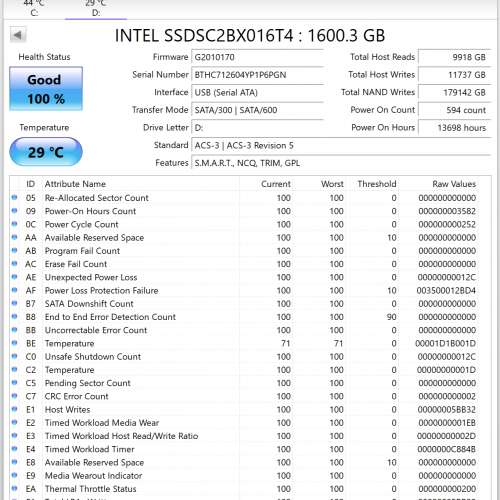Click the status dot for Timed Workload Timer
Image resolution: width=500 pixels, height=500 pixels.
pos(14,449)
